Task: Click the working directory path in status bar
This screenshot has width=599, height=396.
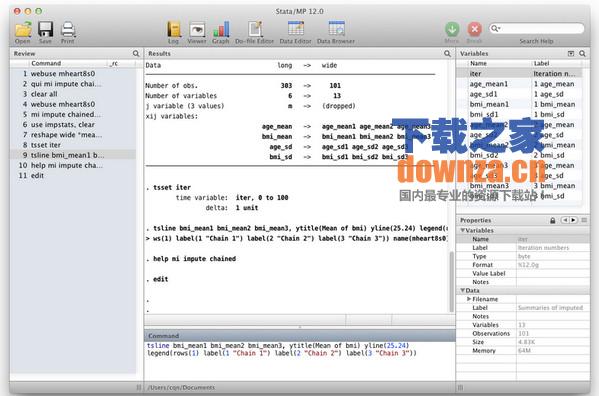Action: (x=181, y=388)
